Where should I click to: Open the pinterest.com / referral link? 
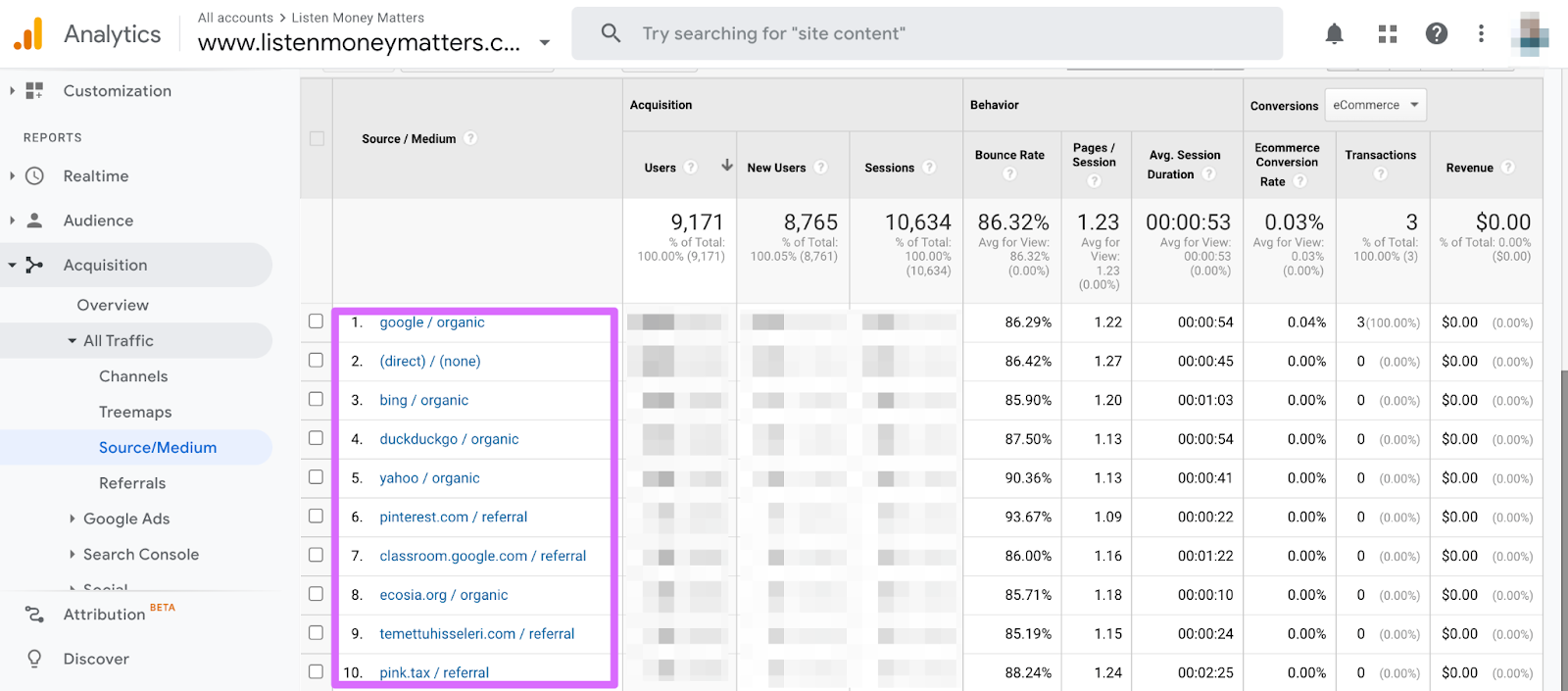[454, 517]
